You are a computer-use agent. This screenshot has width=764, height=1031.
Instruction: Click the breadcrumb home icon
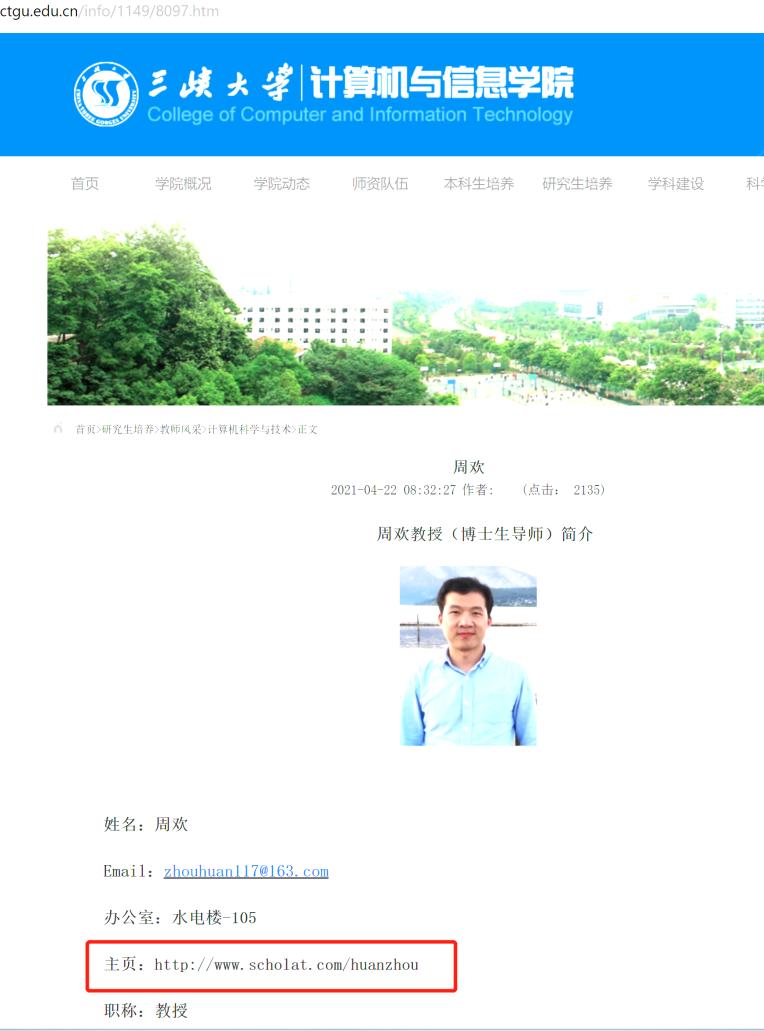pyautogui.click(x=58, y=429)
